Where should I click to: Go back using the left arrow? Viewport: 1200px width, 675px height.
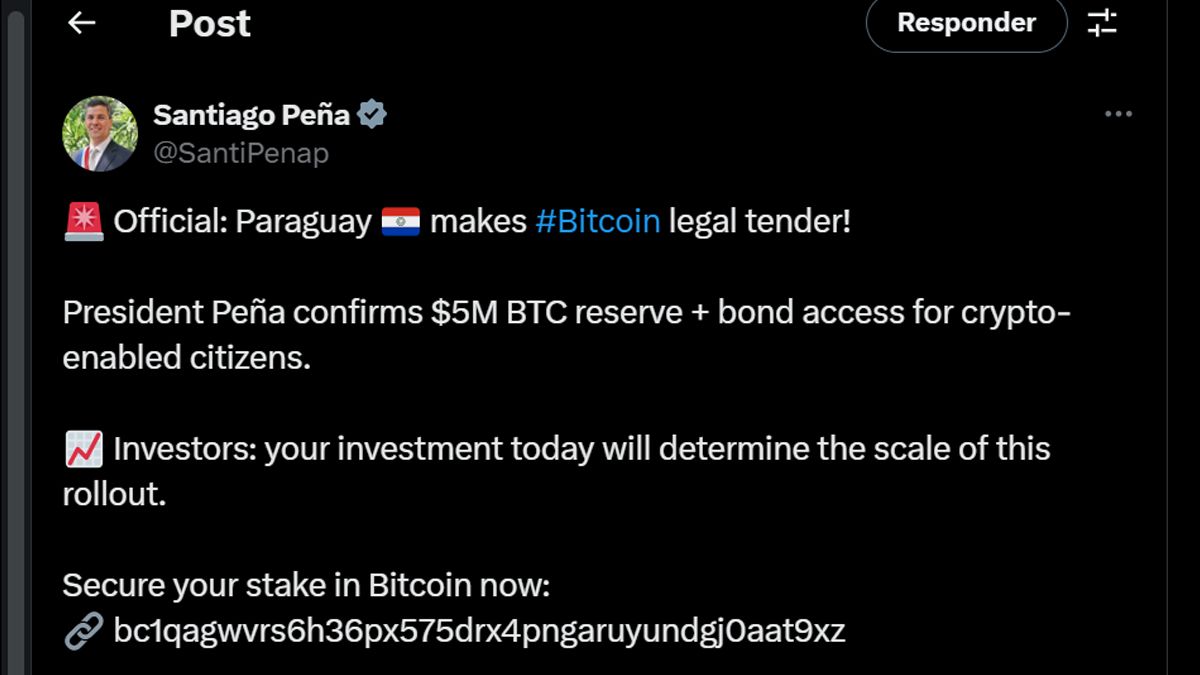pos(81,23)
